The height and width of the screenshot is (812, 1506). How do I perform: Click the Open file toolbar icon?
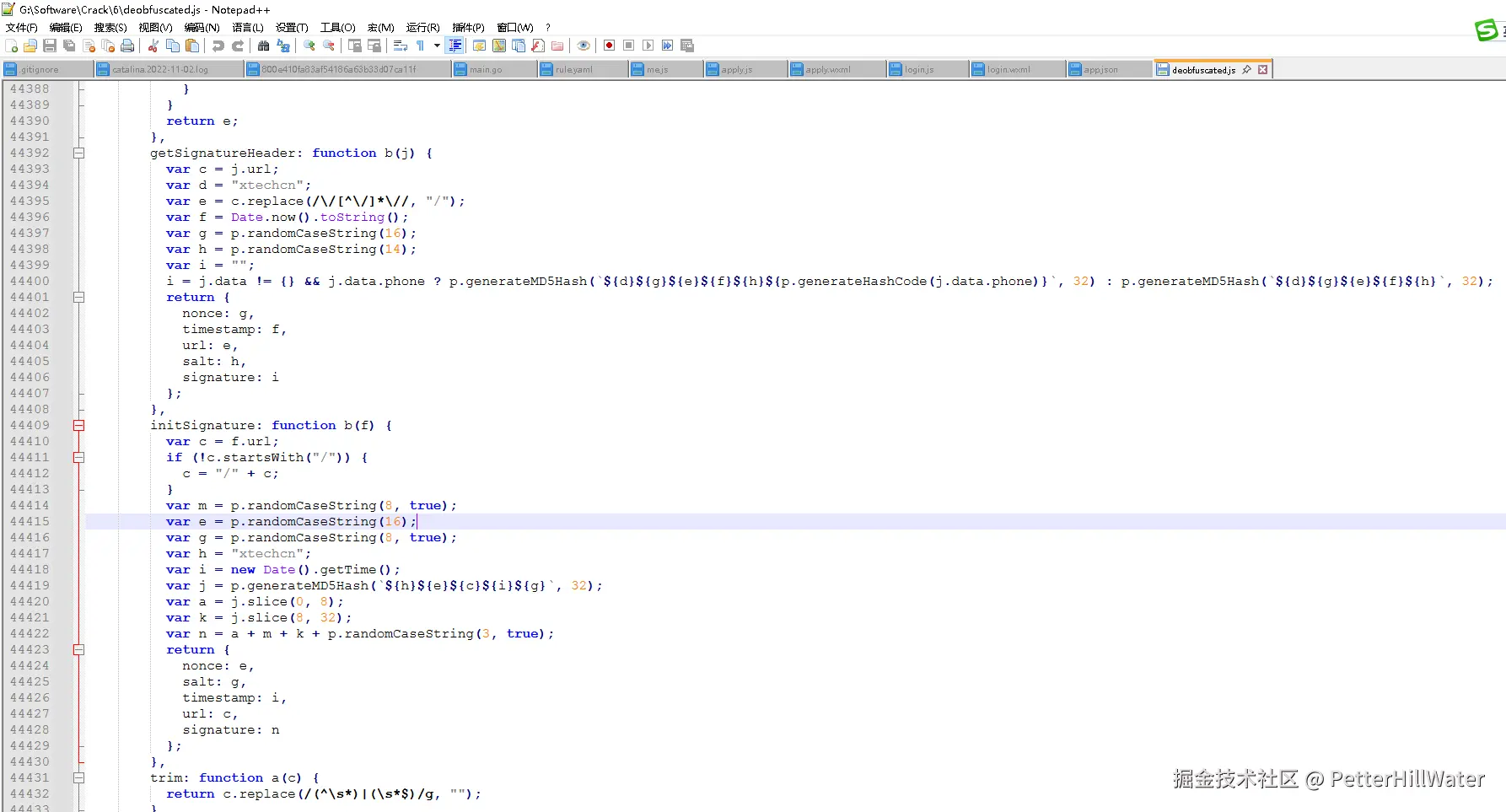pos(30,46)
